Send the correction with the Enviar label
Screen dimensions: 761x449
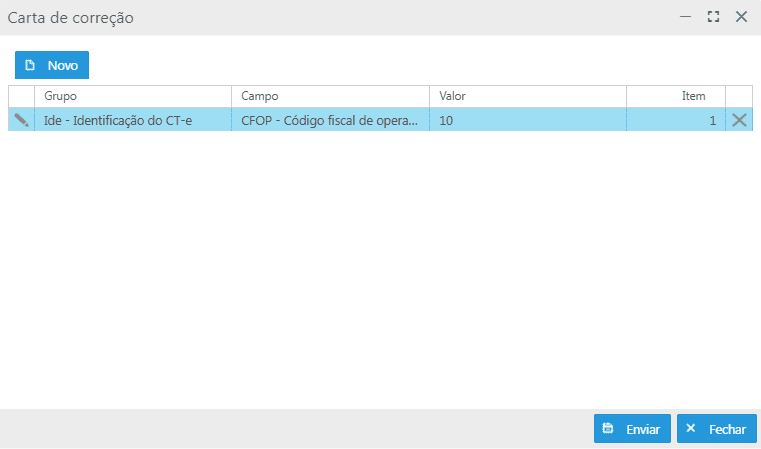643,429
